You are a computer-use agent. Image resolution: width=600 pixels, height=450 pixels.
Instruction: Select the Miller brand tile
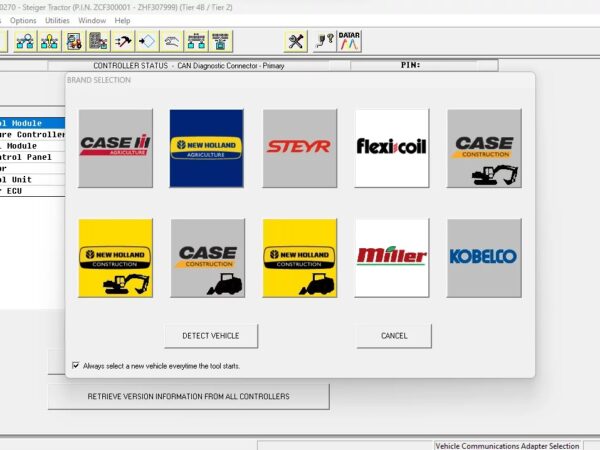click(392, 258)
